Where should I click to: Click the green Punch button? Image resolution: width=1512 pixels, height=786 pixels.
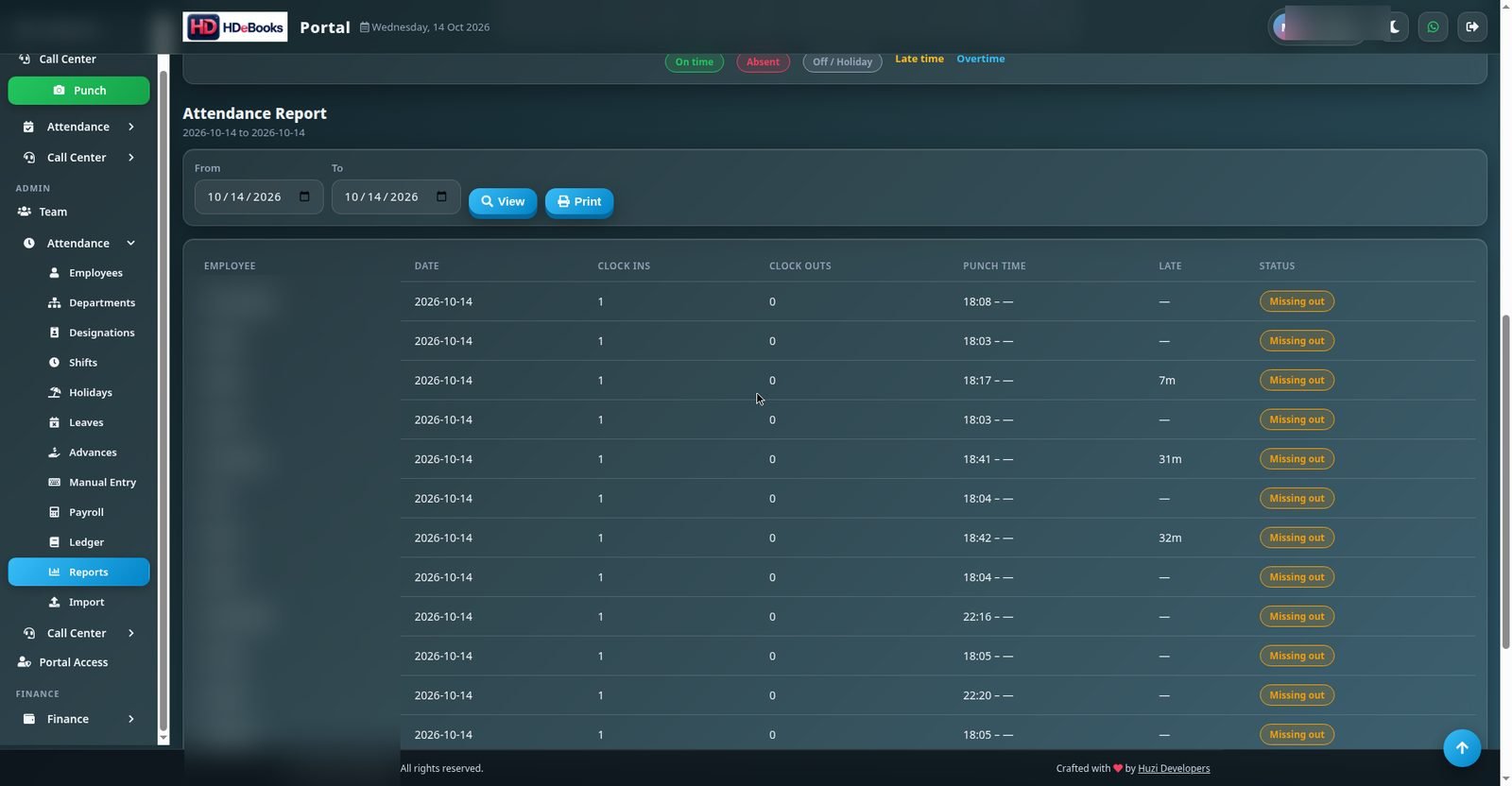[78, 91]
